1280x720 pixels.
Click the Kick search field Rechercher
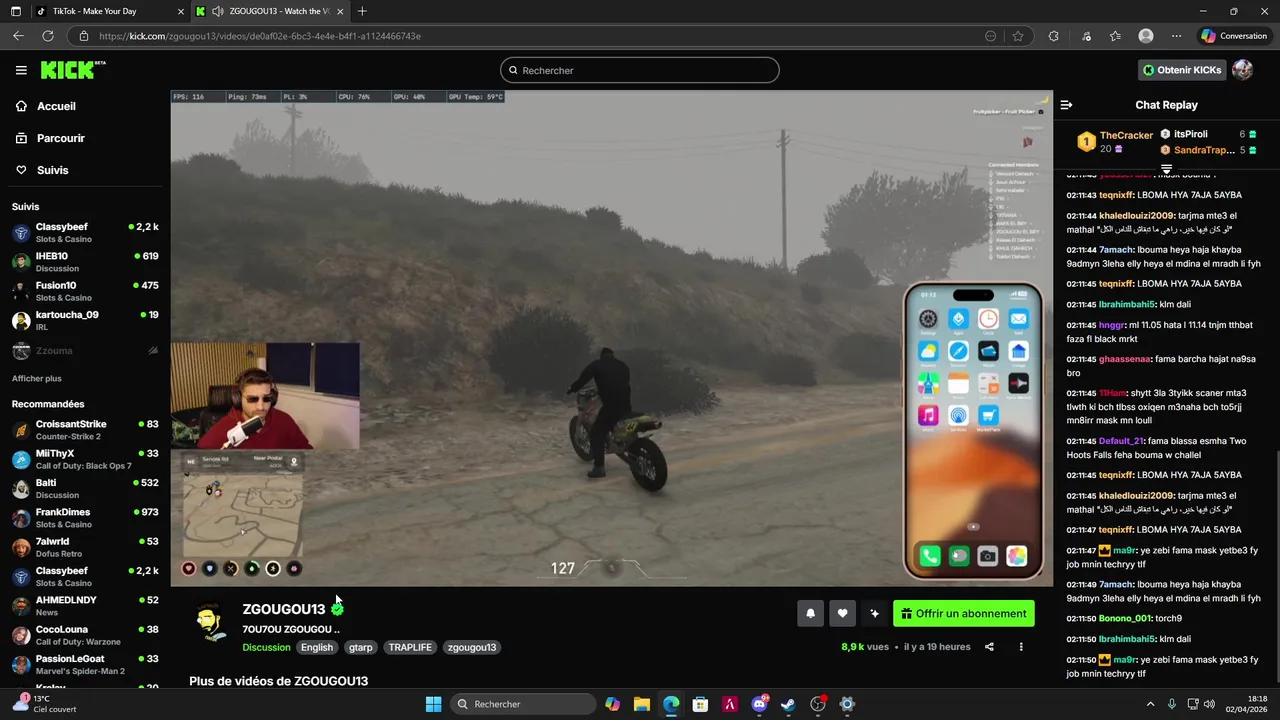(x=640, y=70)
